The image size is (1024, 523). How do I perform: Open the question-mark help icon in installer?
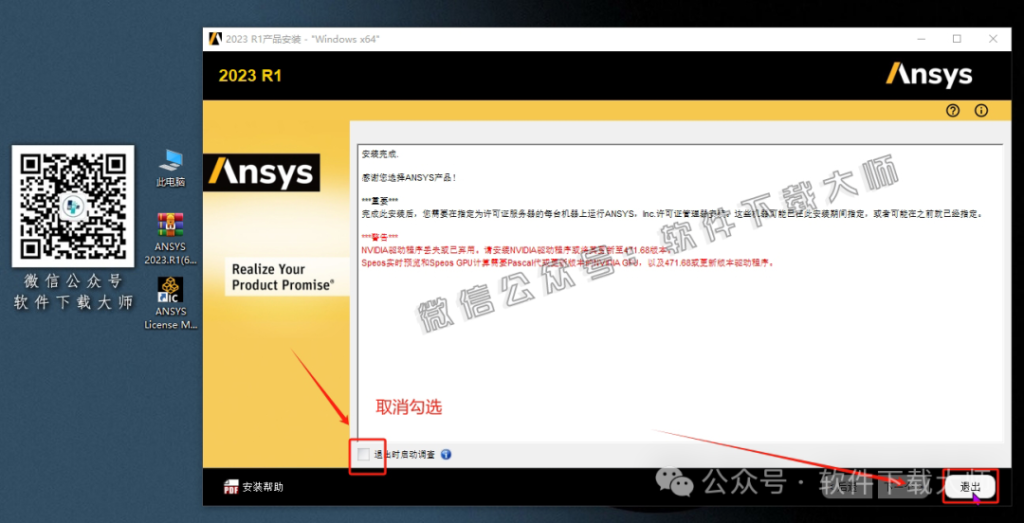point(953,110)
